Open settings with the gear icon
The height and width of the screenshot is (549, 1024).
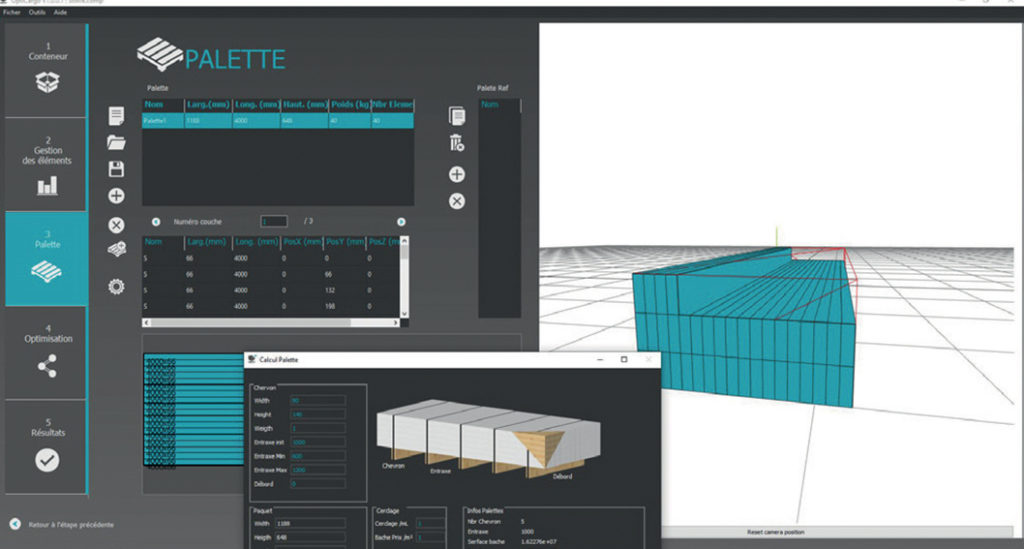tap(116, 287)
